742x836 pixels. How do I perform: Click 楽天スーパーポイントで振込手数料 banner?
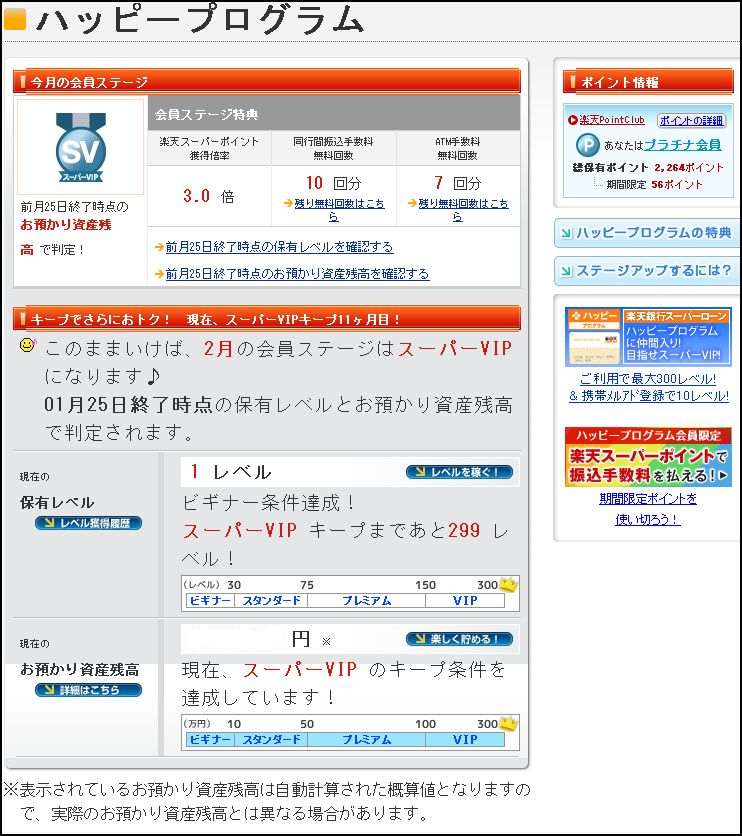[x=648, y=457]
